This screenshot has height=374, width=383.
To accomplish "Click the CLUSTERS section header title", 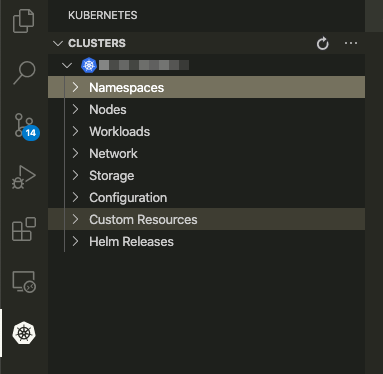I will click(x=97, y=43).
